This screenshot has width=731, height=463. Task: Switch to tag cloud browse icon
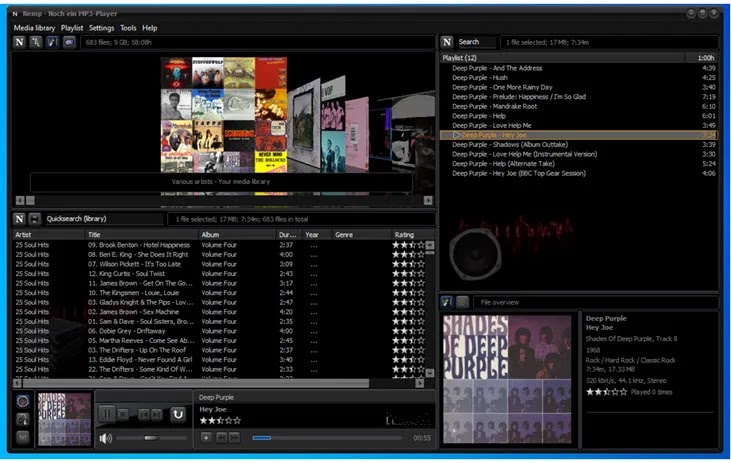(69, 42)
